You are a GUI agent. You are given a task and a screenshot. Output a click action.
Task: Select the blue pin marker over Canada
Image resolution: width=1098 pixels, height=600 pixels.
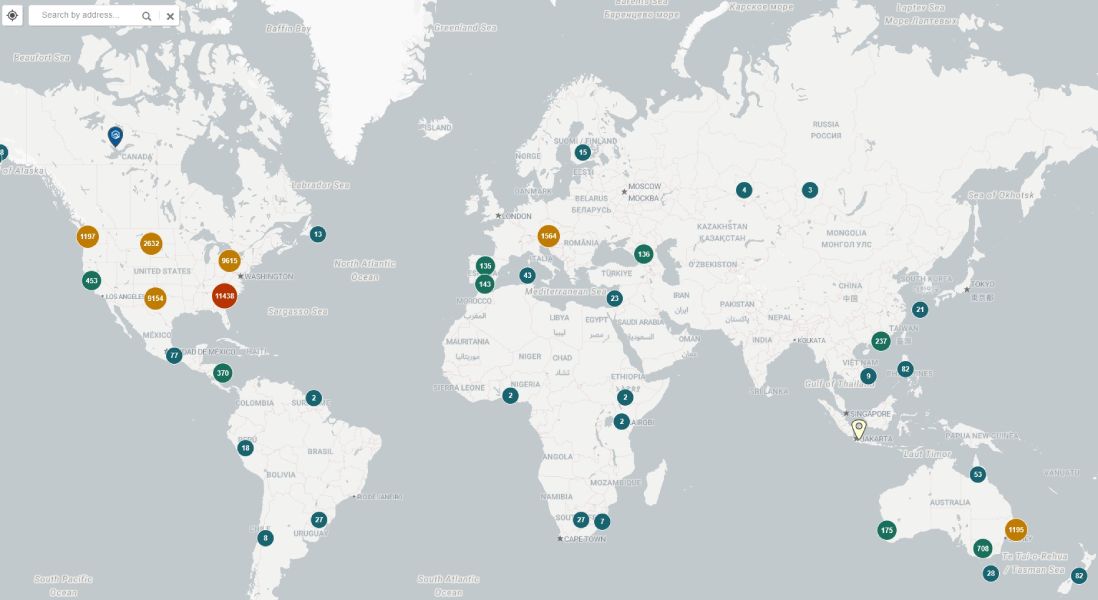[x=114, y=133]
